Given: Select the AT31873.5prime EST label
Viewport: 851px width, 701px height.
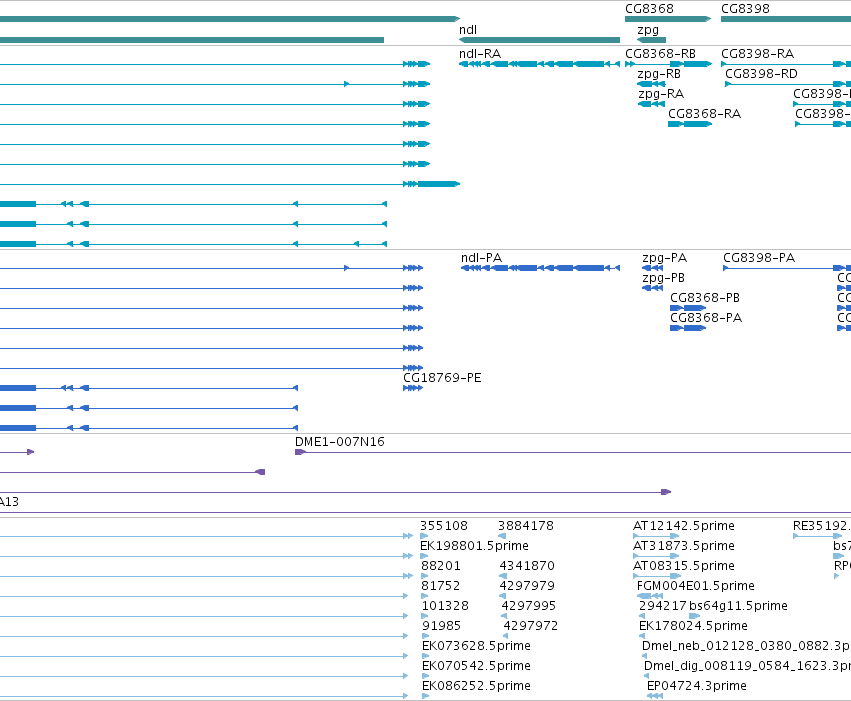Looking at the screenshot, I should (684, 546).
